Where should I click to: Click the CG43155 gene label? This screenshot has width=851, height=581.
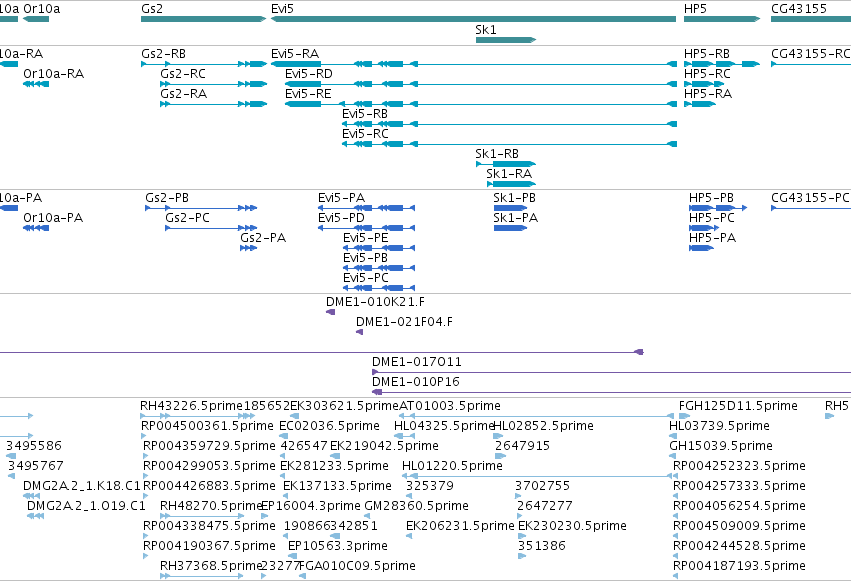pyautogui.click(x=799, y=9)
